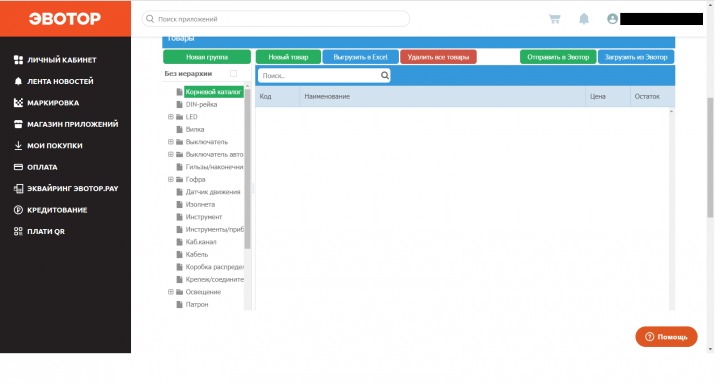720x384 pixels.
Task: Click the Эквайринг Эвотор.PAY terminal icon
Action: pyautogui.click(x=18, y=188)
